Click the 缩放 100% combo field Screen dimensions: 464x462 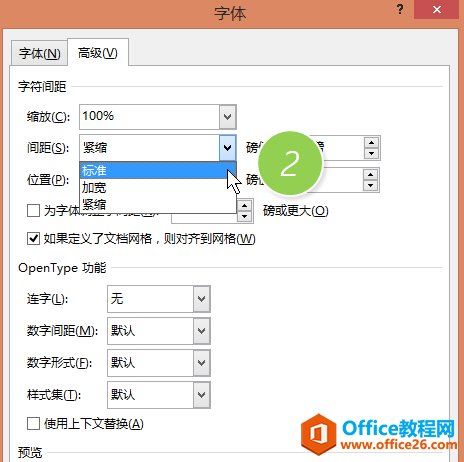[x=158, y=117]
